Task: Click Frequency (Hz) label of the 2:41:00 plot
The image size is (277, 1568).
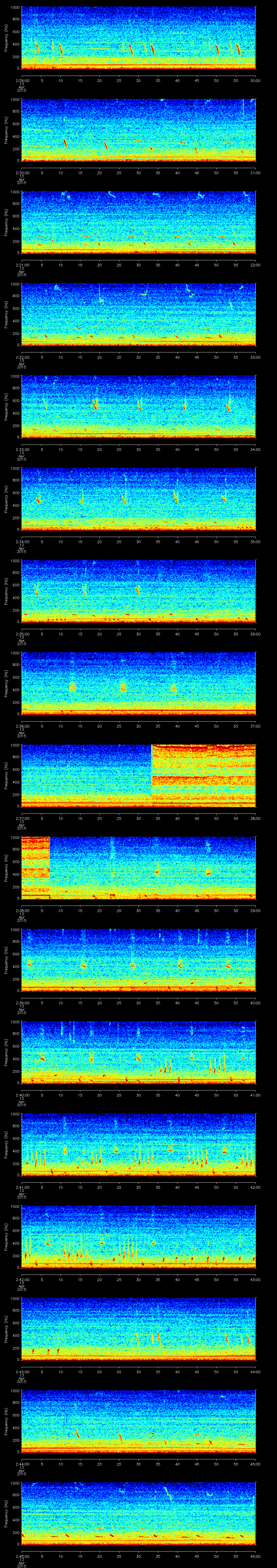Action: 6,1144
